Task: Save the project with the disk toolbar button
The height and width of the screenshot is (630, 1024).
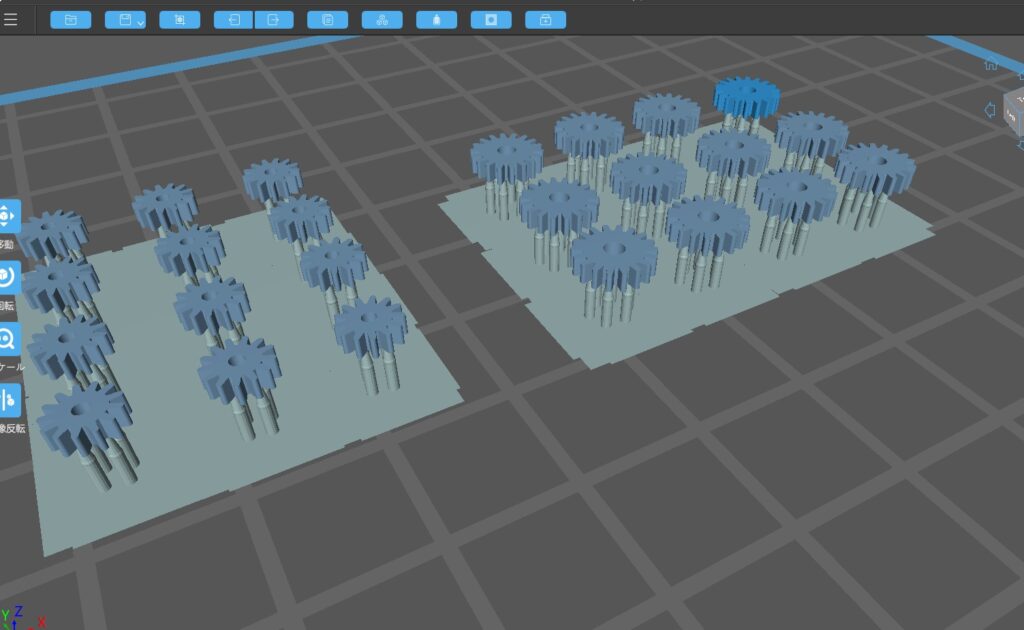Action: point(125,20)
